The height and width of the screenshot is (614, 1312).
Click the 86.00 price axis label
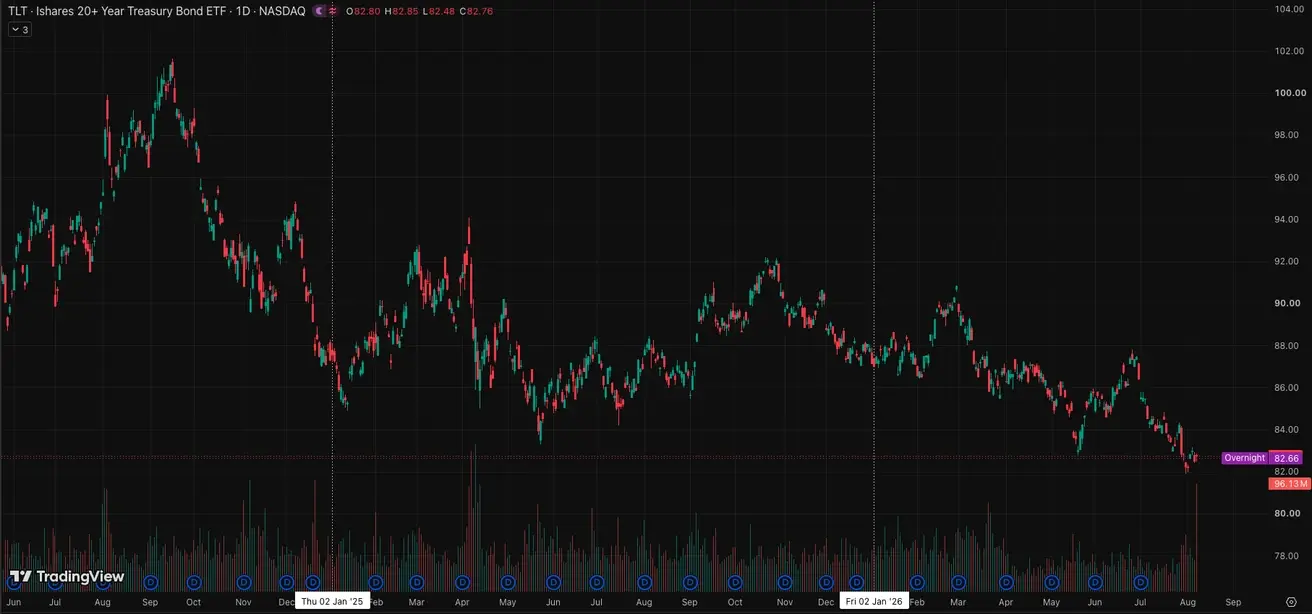pyautogui.click(x=1286, y=387)
